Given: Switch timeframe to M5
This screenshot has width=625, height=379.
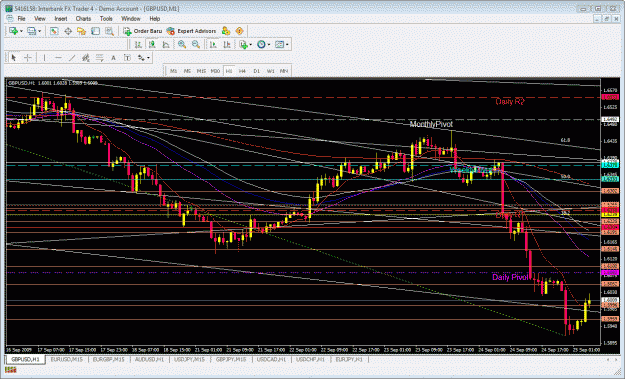Looking at the screenshot, I should coord(187,71).
